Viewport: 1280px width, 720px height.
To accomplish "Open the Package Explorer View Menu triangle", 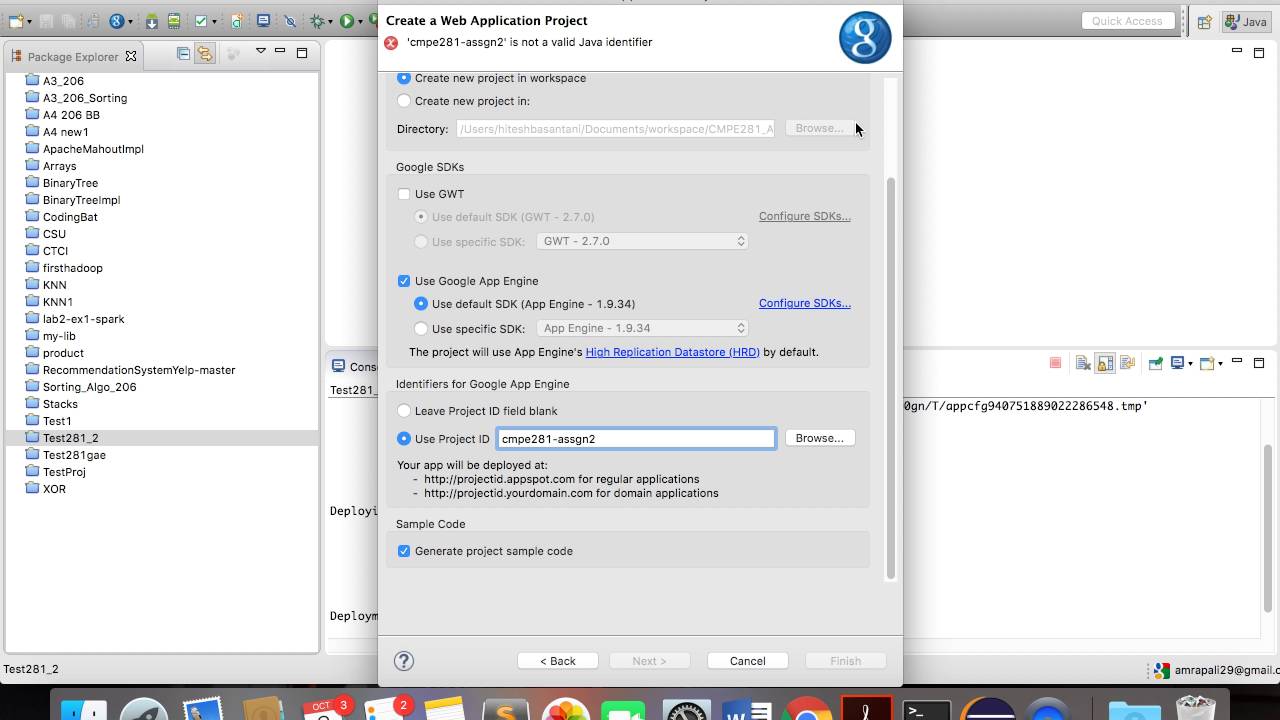I will tap(260, 52).
